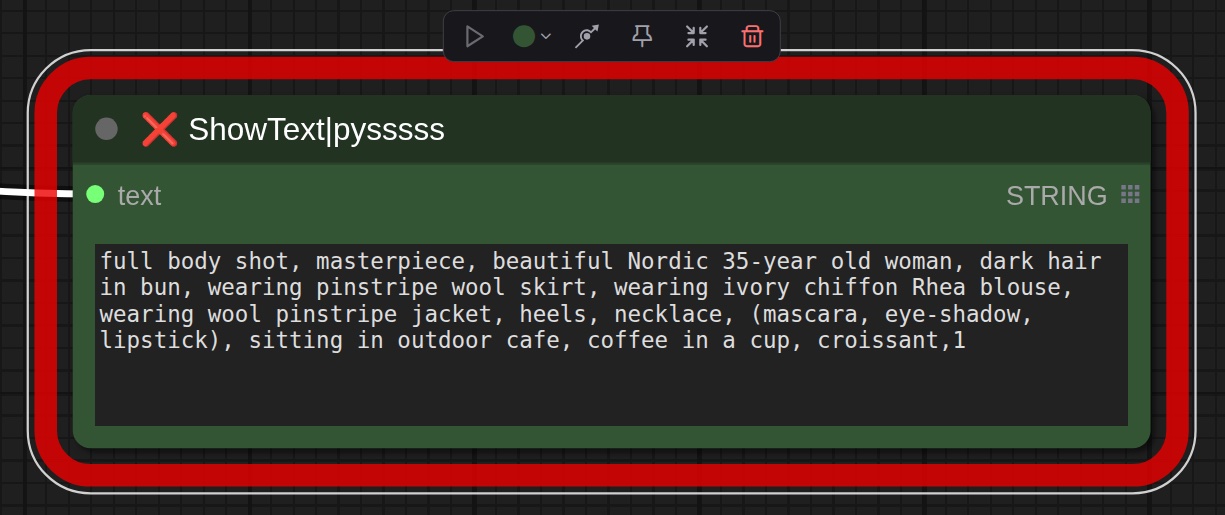Expand the chevron beside the color circle

coord(546,37)
